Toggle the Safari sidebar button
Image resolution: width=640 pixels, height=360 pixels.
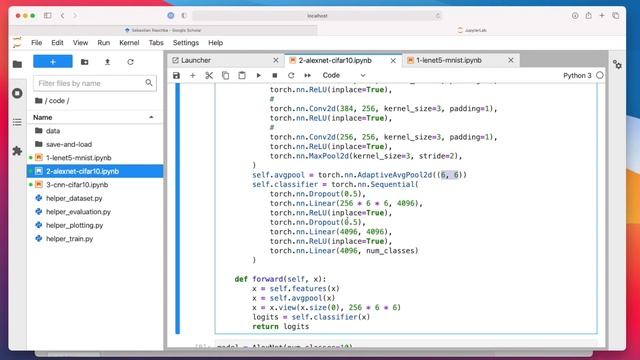(x=47, y=16)
